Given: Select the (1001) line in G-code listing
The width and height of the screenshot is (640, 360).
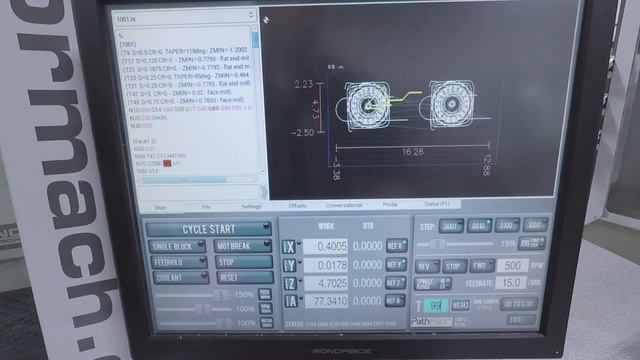Looking at the screenshot, I should (x=127, y=44).
